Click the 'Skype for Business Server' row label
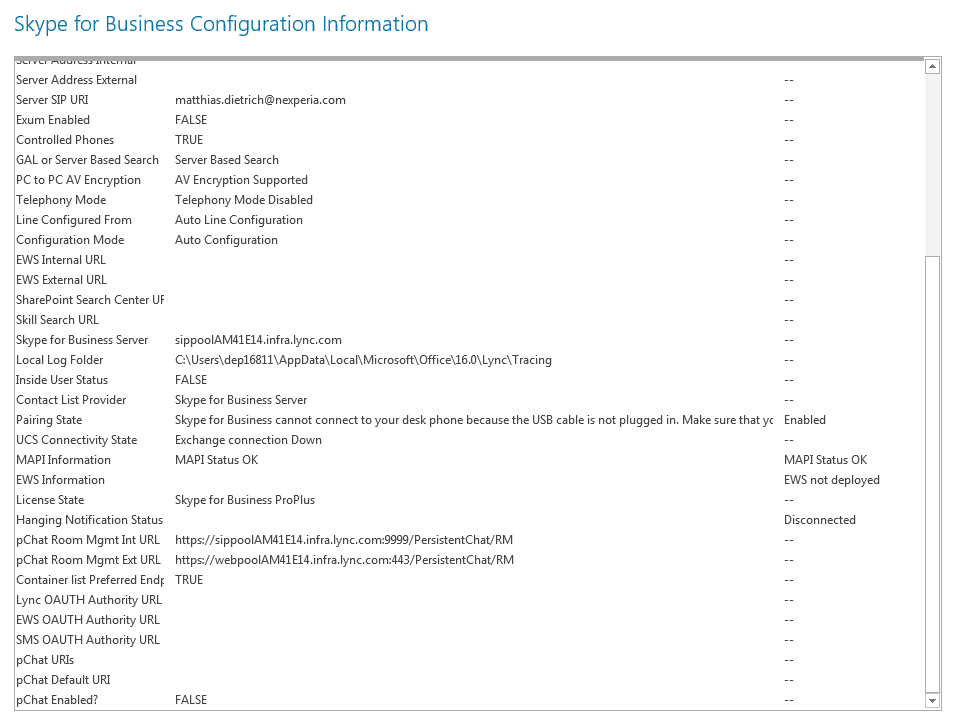The width and height of the screenshot is (955, 725). point(82,340)
